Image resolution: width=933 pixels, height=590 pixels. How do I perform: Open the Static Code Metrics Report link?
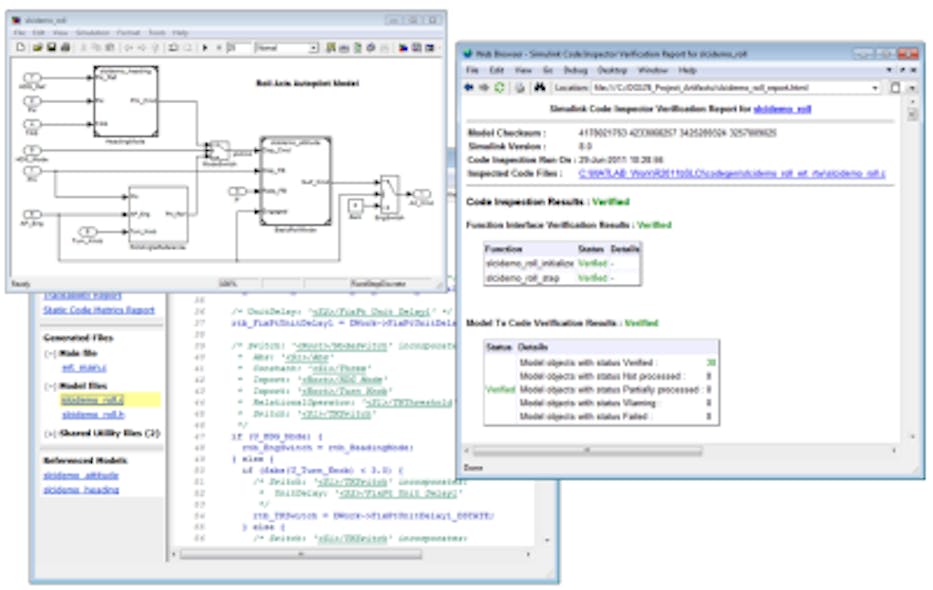tap(99, 310)
